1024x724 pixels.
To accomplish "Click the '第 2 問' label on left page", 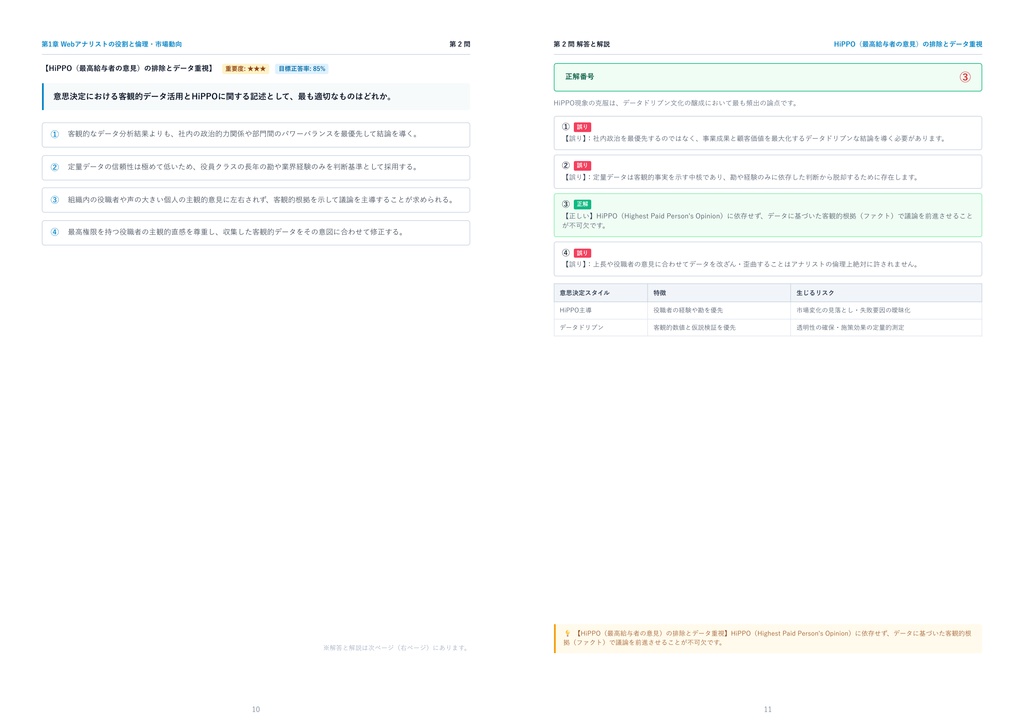I will [460, 44].
